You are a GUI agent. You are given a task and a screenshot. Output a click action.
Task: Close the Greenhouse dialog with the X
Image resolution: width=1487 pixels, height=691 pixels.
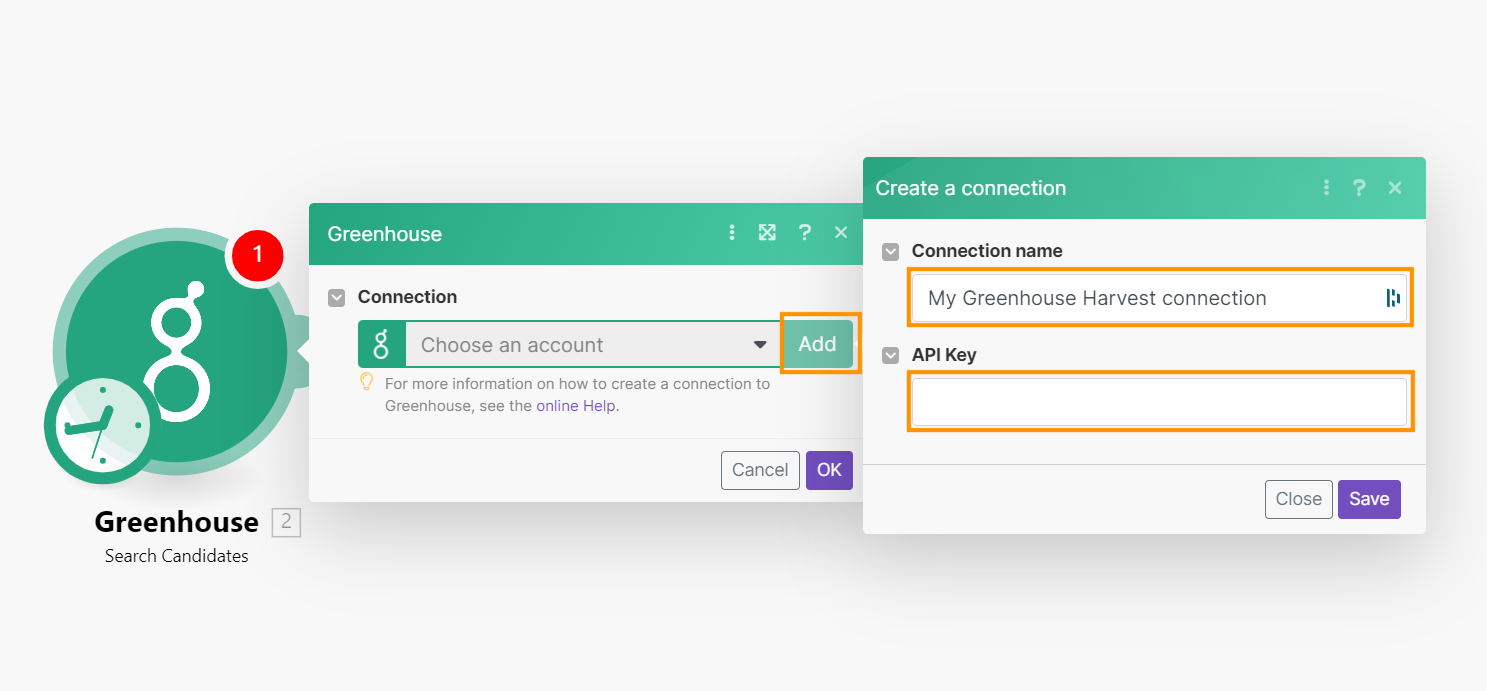(841, 233)
